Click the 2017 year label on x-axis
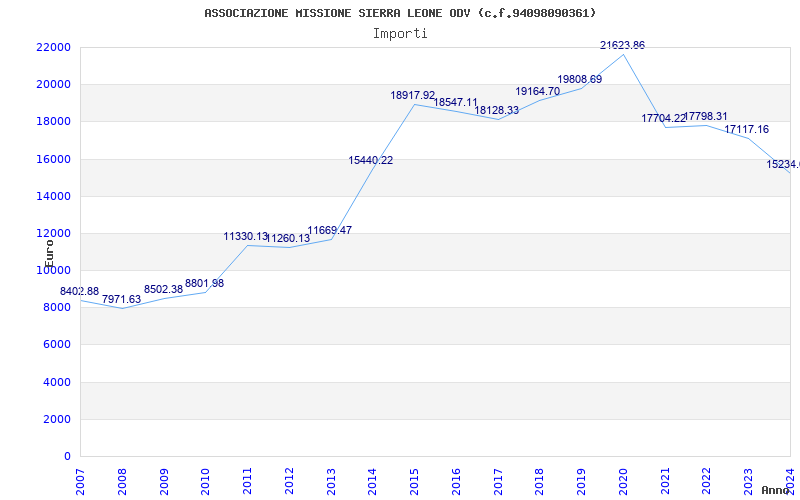The height and width of the screenshot is (500, 800). (498, 482)
